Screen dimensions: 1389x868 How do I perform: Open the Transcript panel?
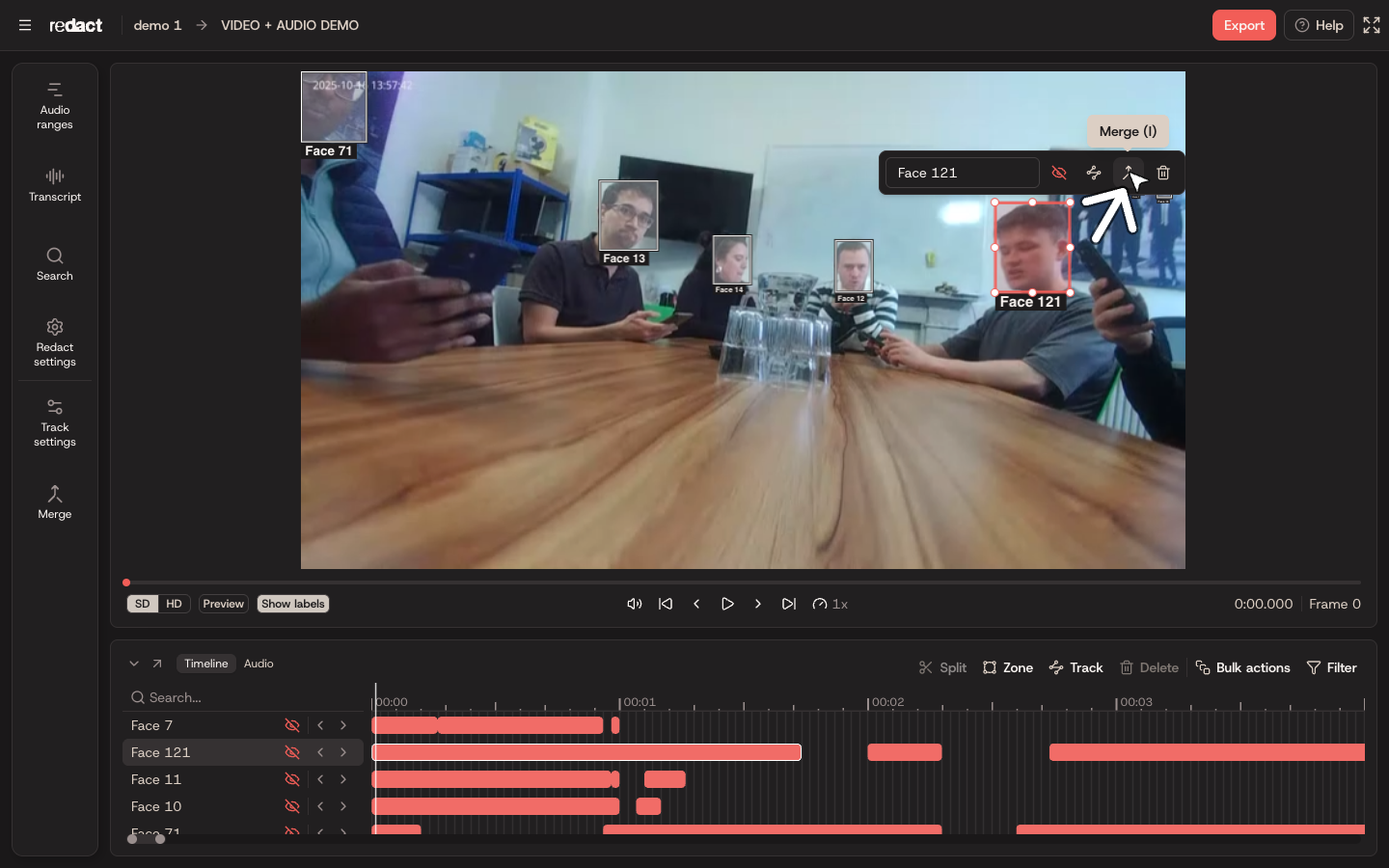(55, 185)
